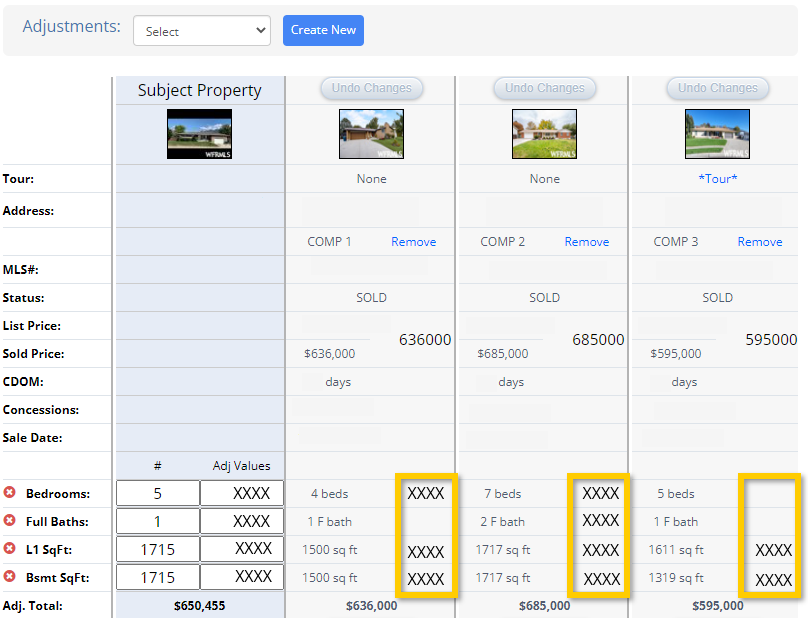Click the red X beside Bsmt SqFt
Screen dimensions: 808x618
(x=10, y=577)
